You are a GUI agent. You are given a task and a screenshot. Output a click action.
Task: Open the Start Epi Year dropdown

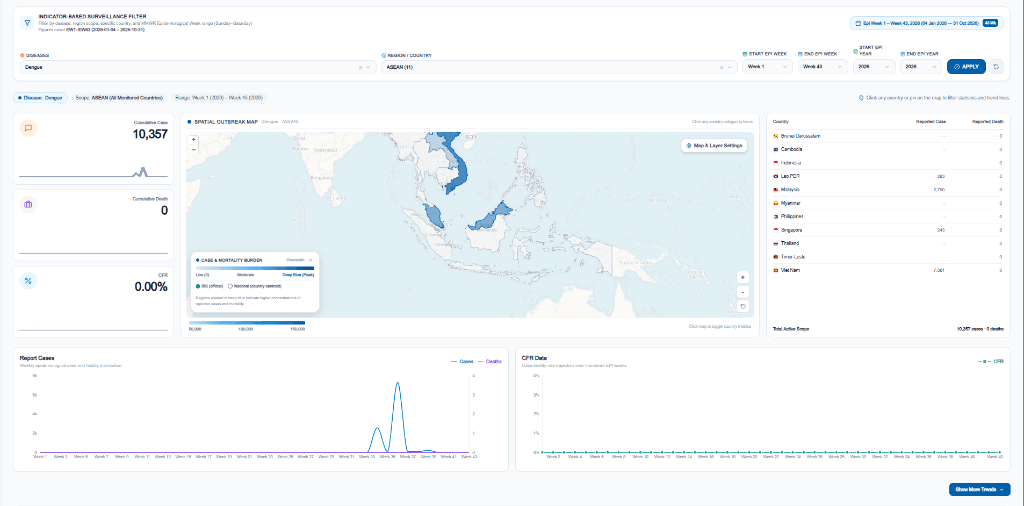(874, 67)
